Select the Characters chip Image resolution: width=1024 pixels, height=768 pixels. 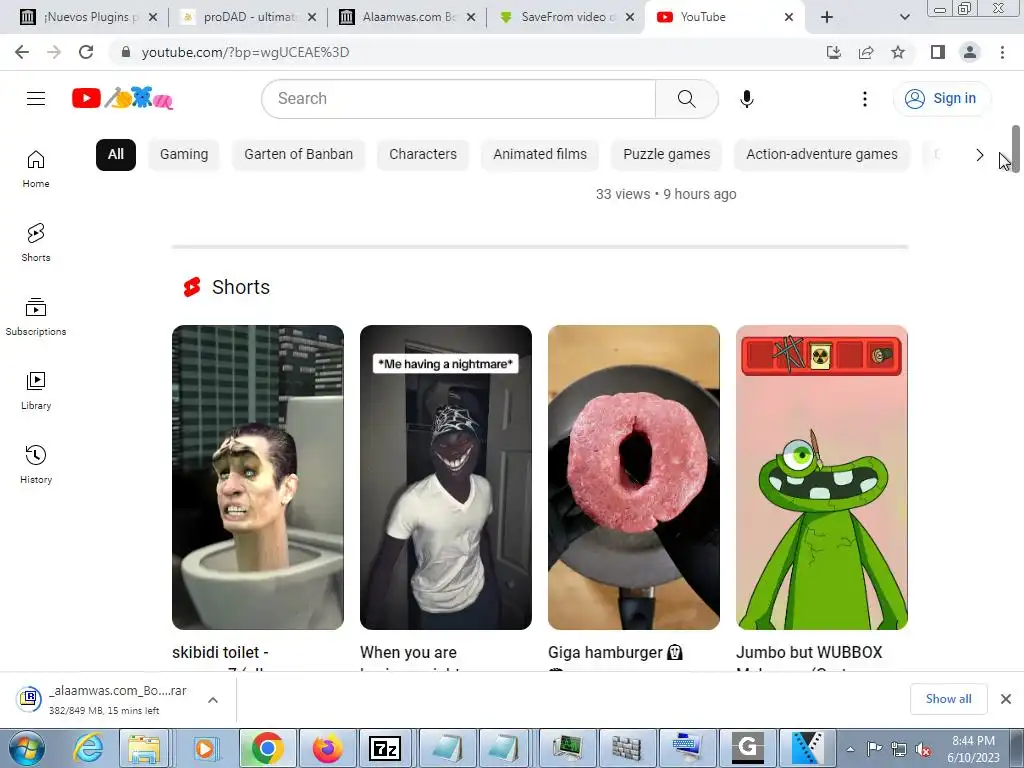click(x=423, y=155)
